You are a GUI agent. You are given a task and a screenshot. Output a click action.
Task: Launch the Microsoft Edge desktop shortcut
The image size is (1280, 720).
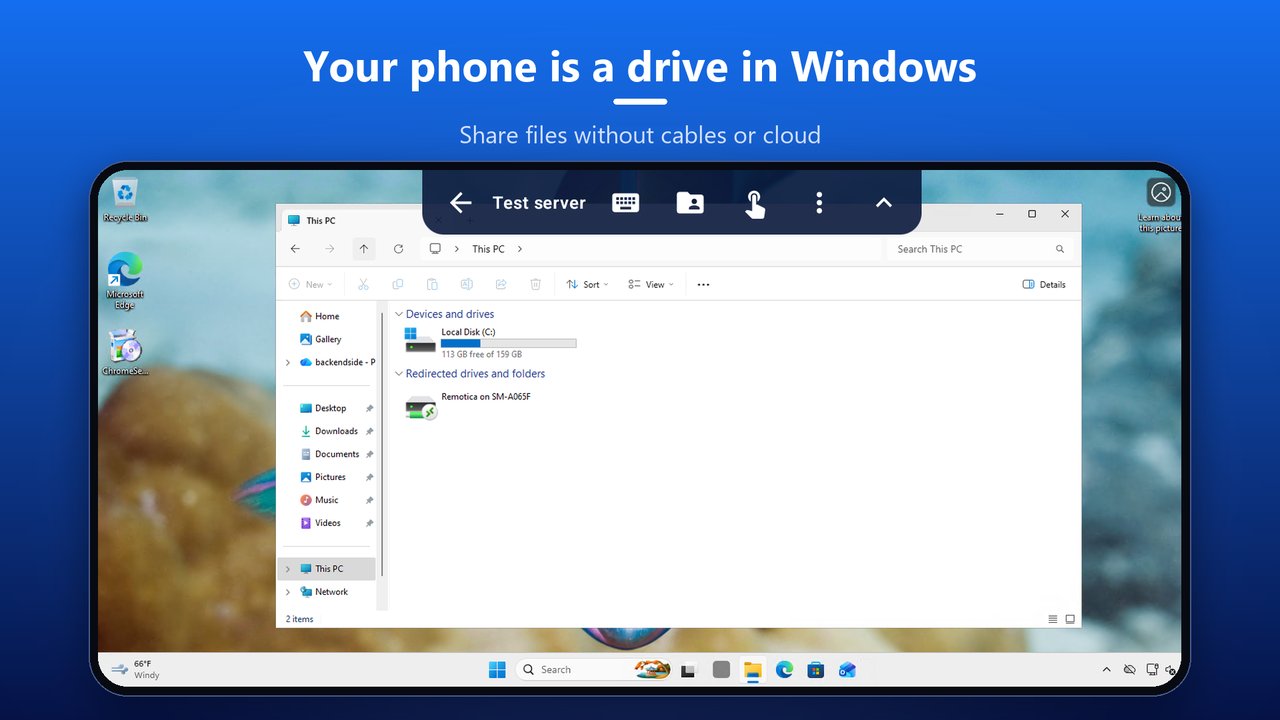[125, 280]
